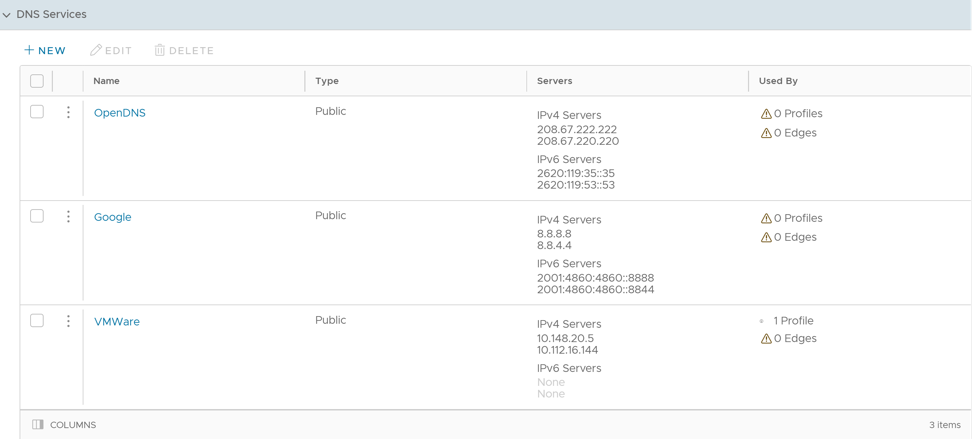This screenshot has width=972, height=439.
Task: Select the Google row checkbox
Action: click(x=37, y=216)
